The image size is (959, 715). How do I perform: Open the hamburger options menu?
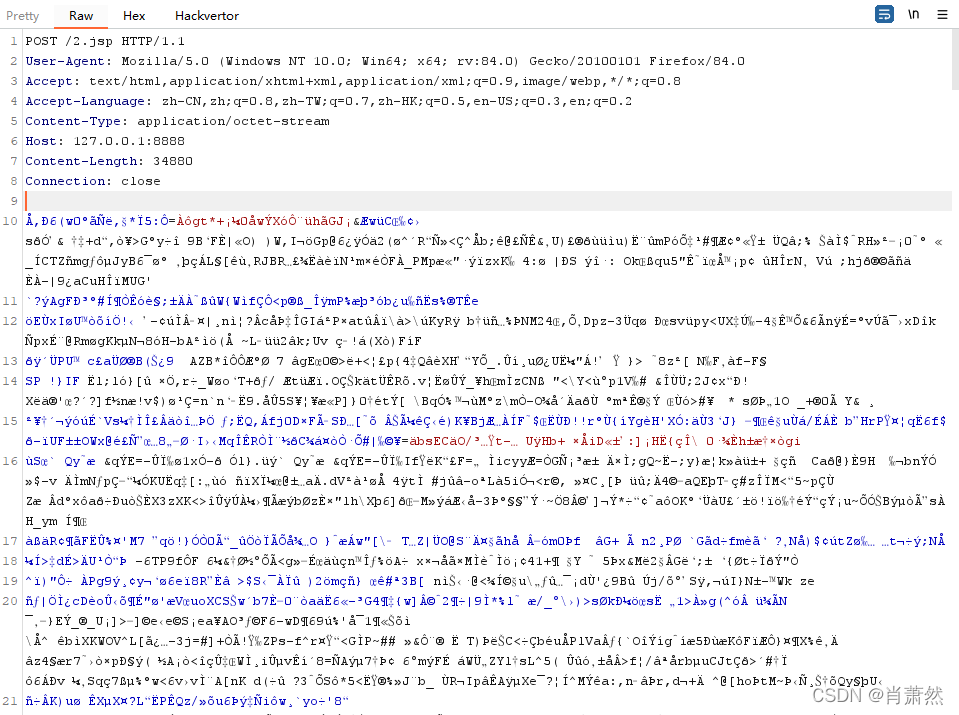pos(942,14)
